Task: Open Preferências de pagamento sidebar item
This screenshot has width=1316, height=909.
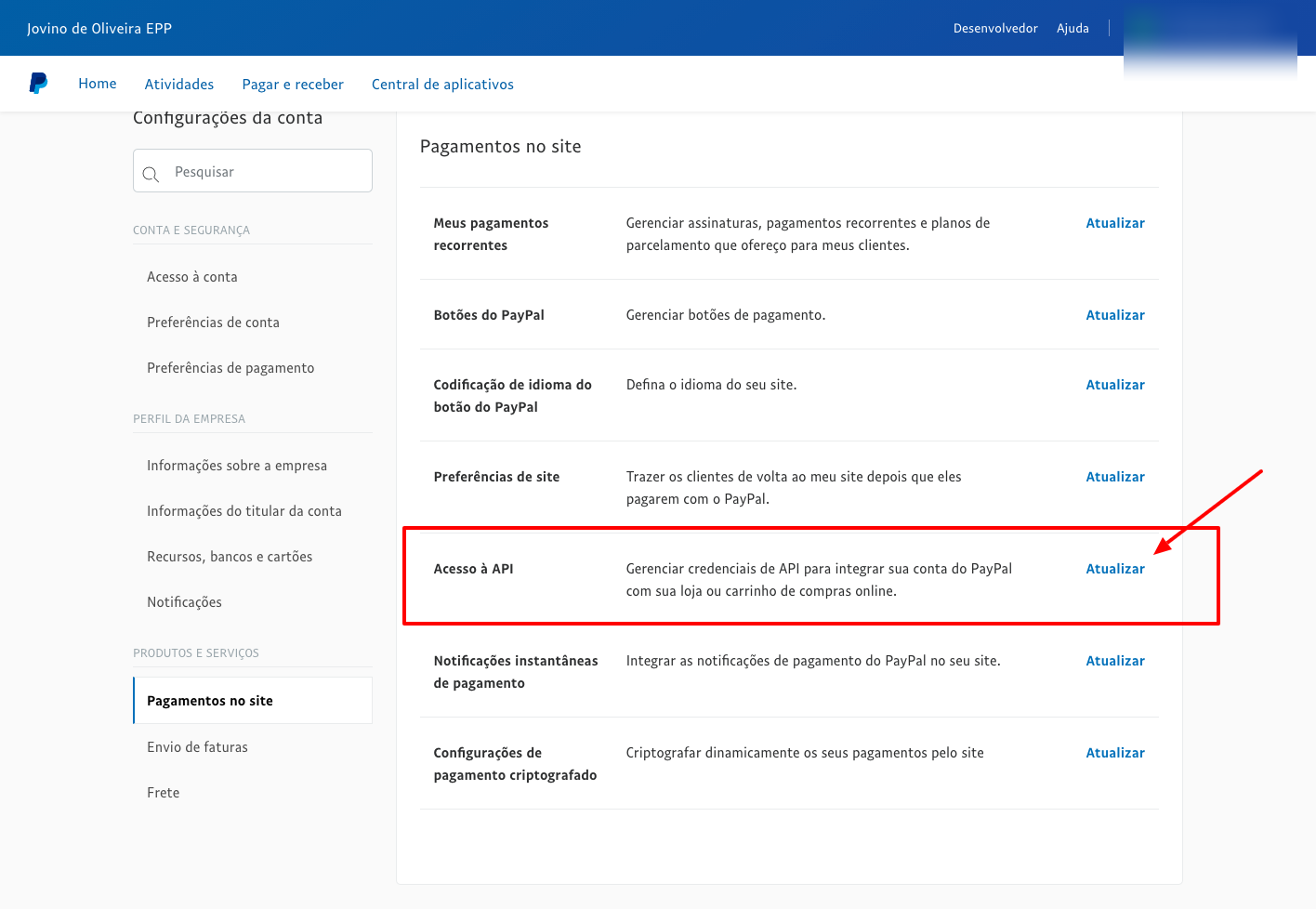Action: [230, 368]
